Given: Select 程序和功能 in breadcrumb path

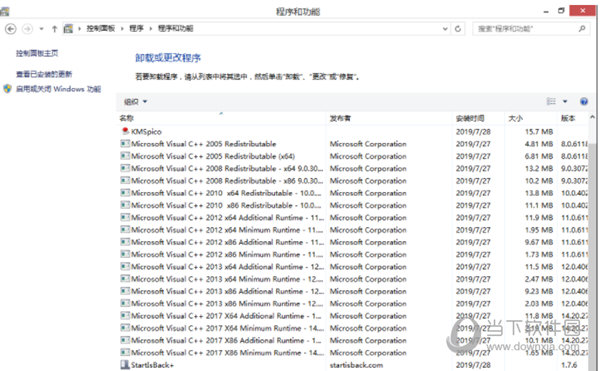Looking at the screenshot, I should pos(176,28).
